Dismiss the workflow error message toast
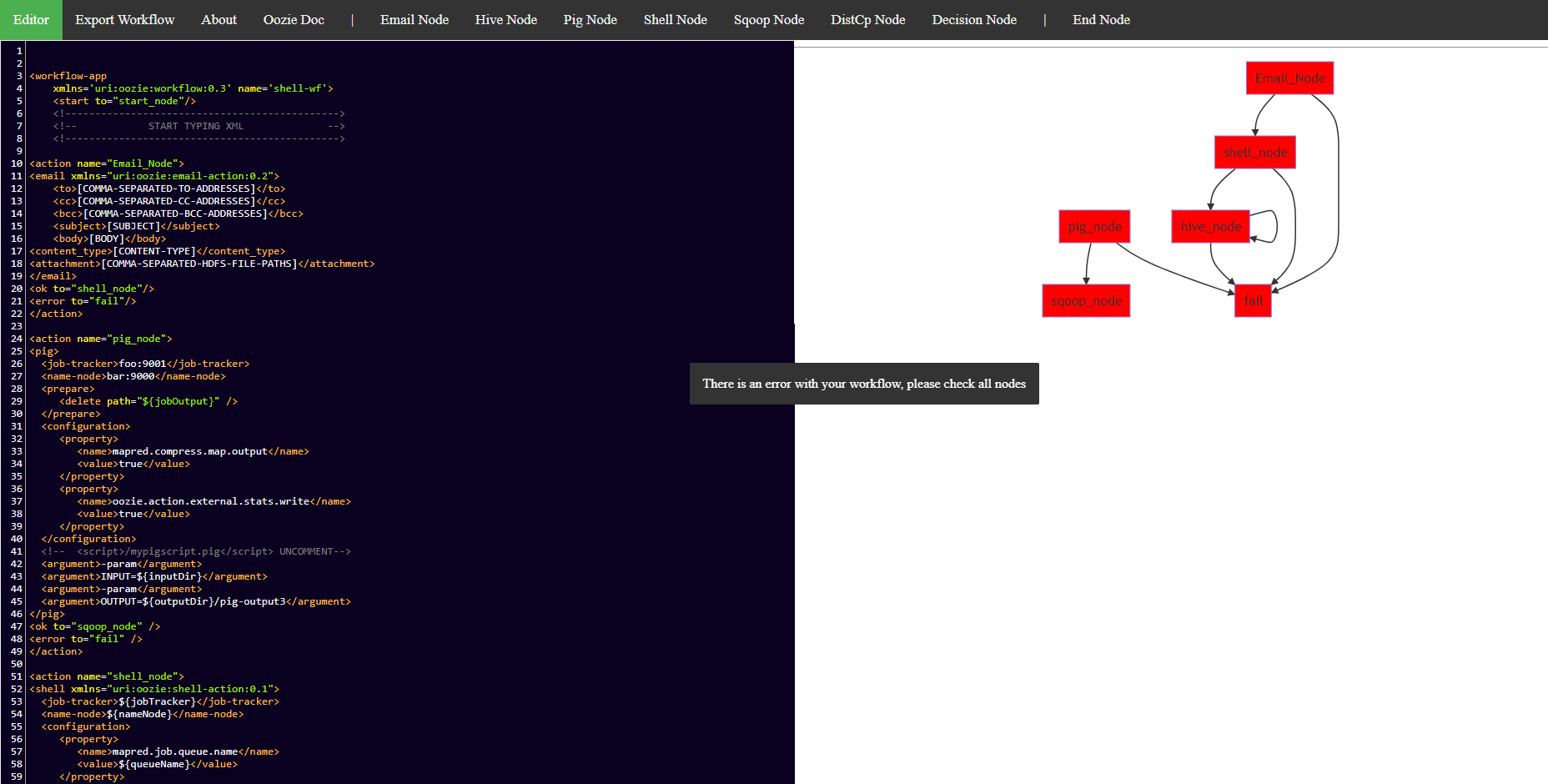Screen dimensions: 1548x784 (864, 384)
